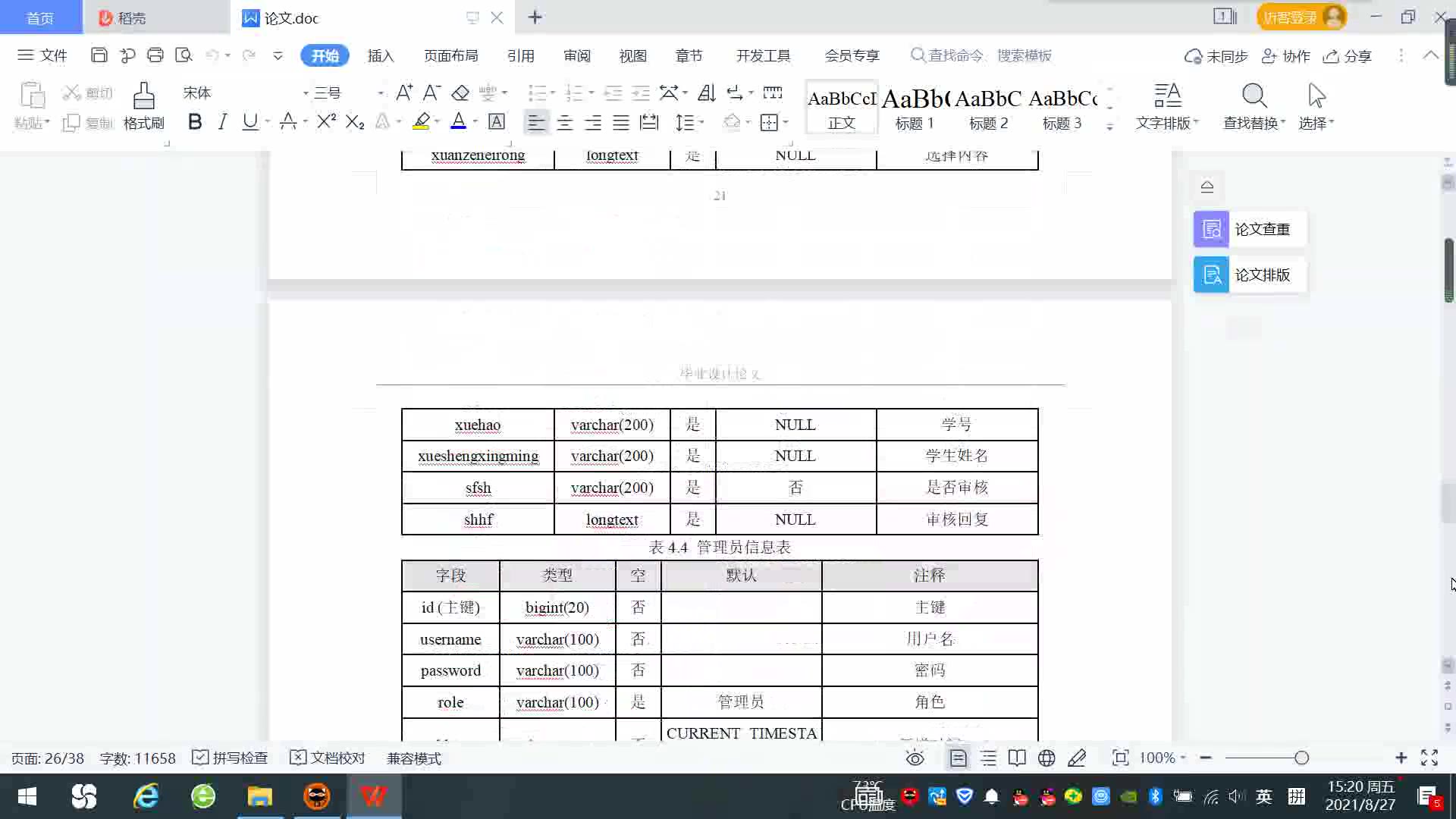Click the superscript icon
The width and height of the screenshot is (1456, 819).
coord(326,122)
